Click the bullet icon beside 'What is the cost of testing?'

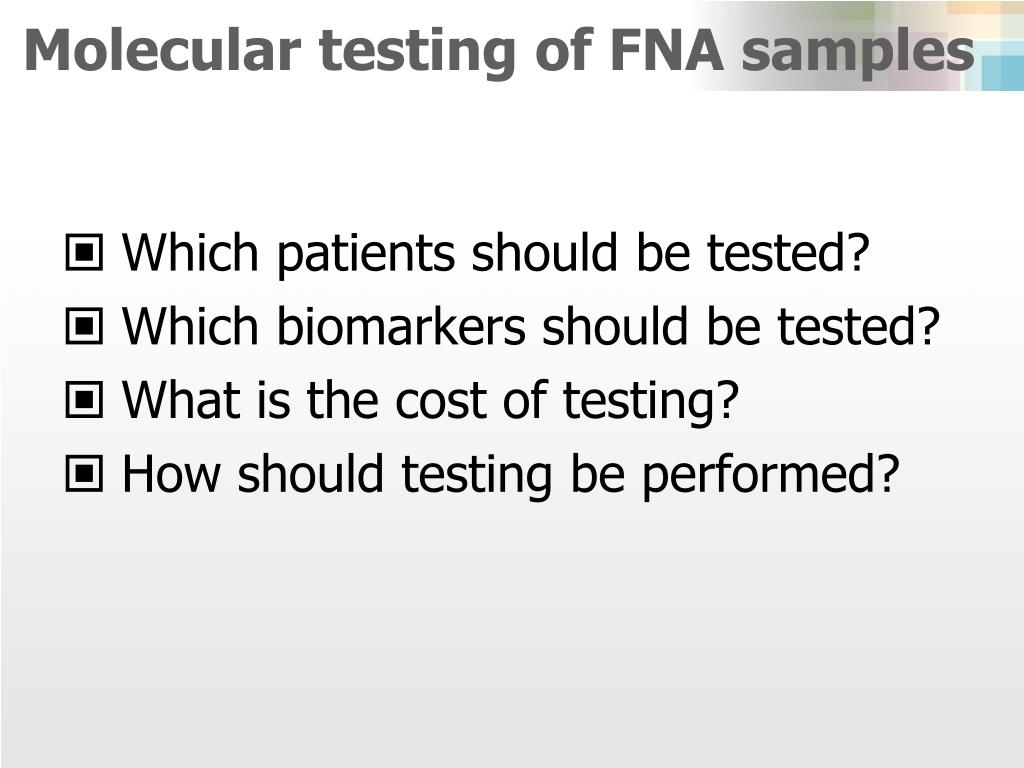tap(84, 400)
